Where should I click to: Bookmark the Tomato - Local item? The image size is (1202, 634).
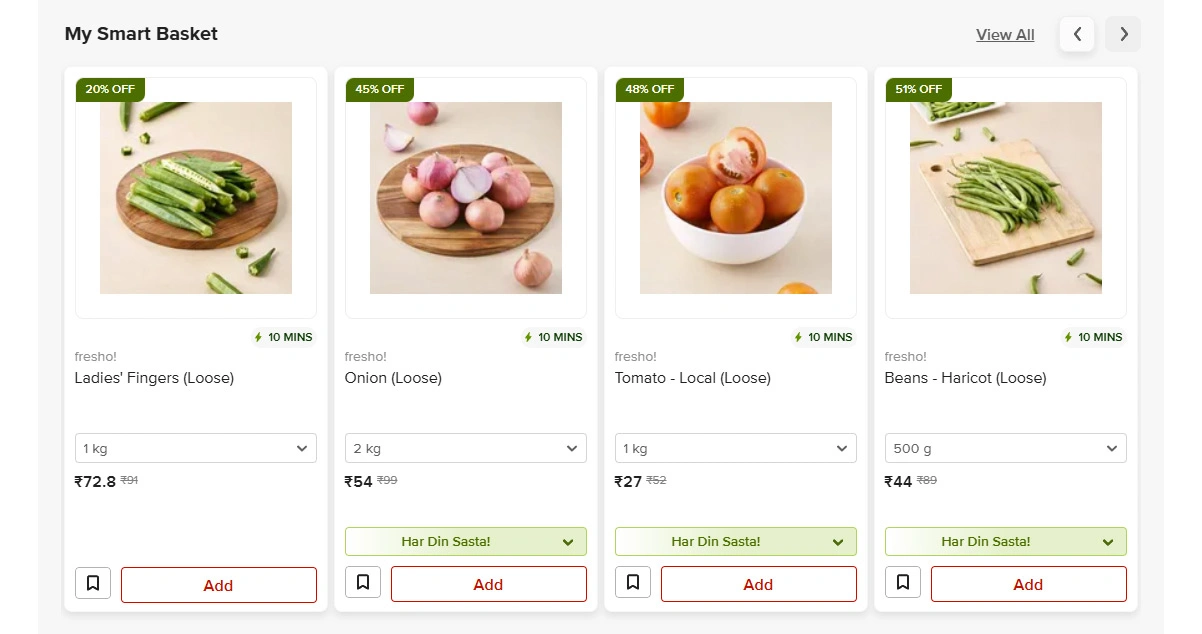point(633,583)
